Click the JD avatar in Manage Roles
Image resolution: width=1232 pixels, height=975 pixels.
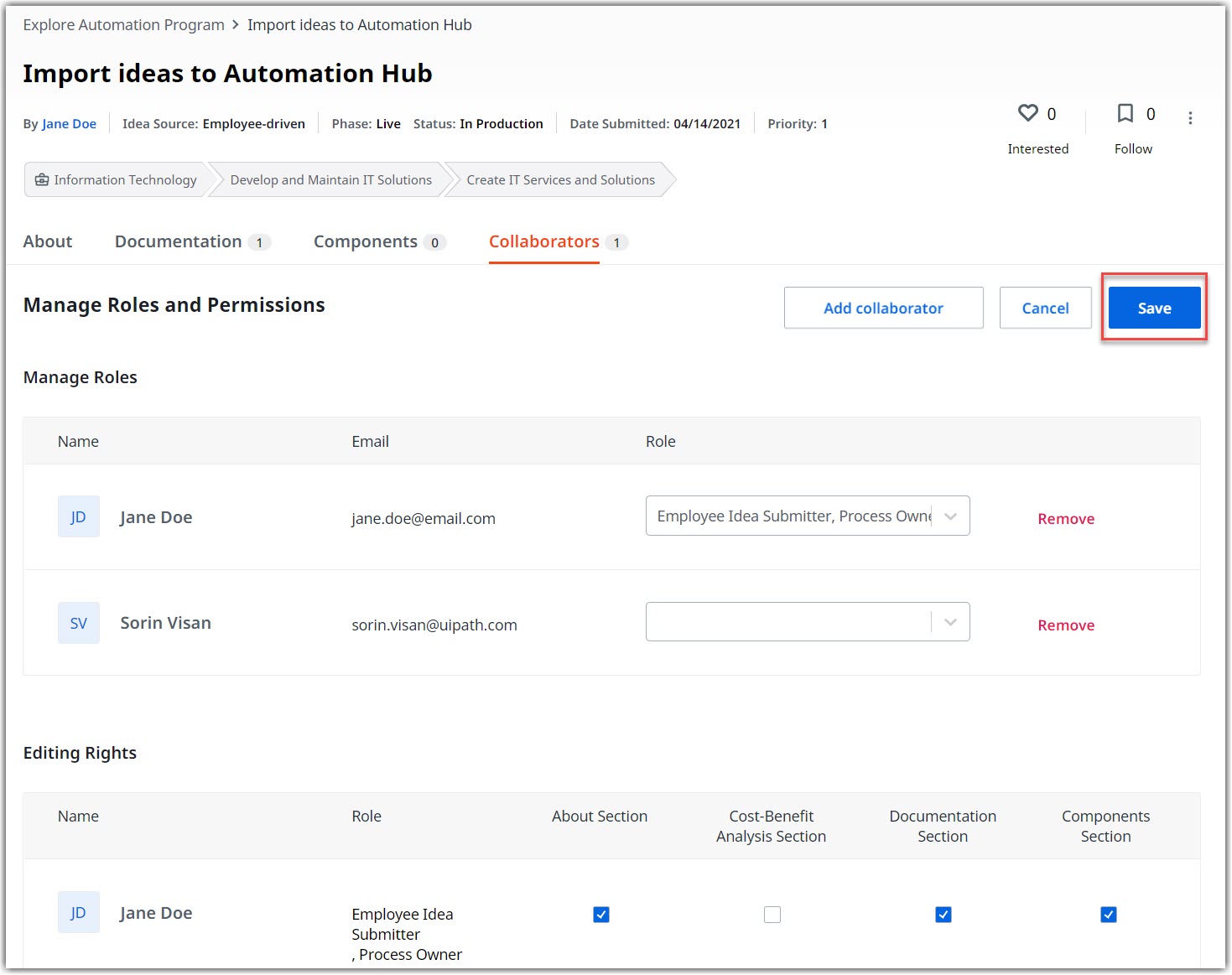[x=78, y=517]
